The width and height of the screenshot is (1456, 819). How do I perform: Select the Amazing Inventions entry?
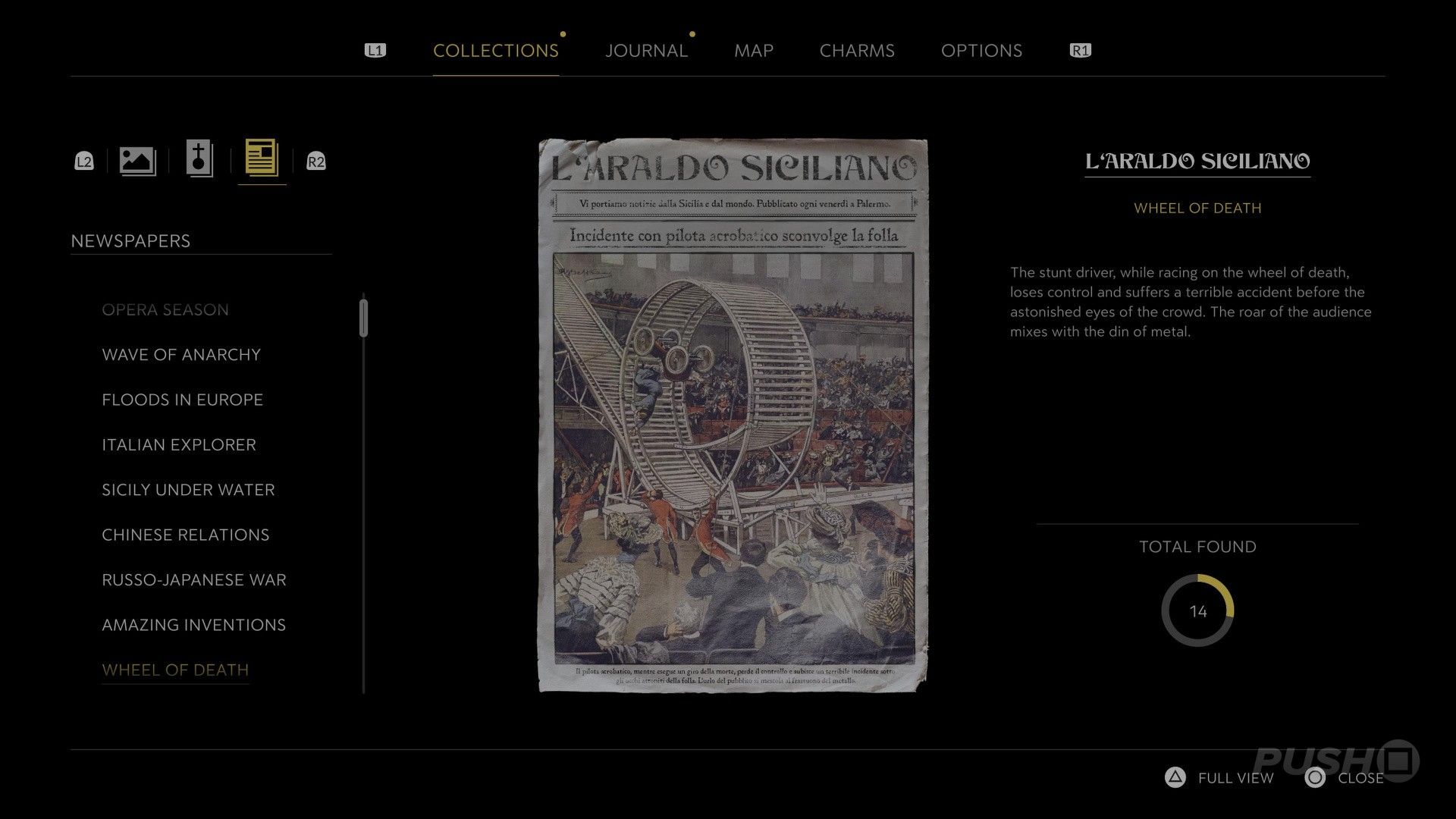point(193,625)
